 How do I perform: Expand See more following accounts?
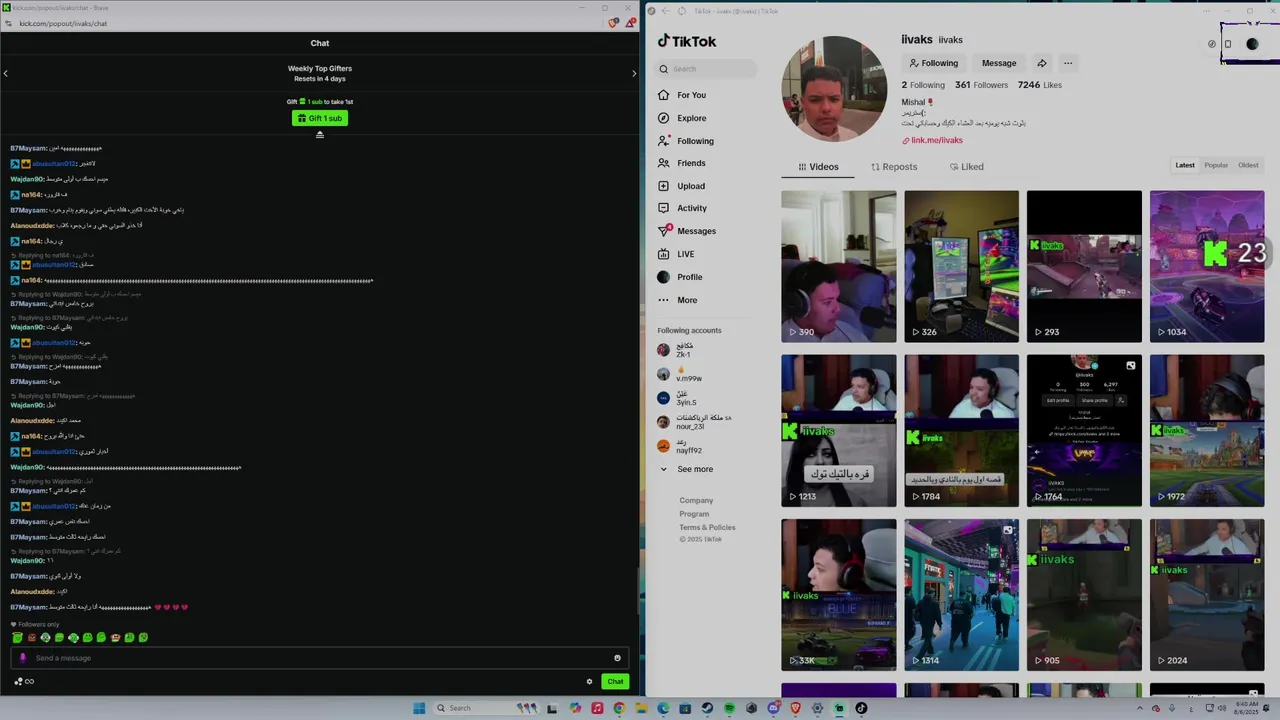[x=686, y=469]
